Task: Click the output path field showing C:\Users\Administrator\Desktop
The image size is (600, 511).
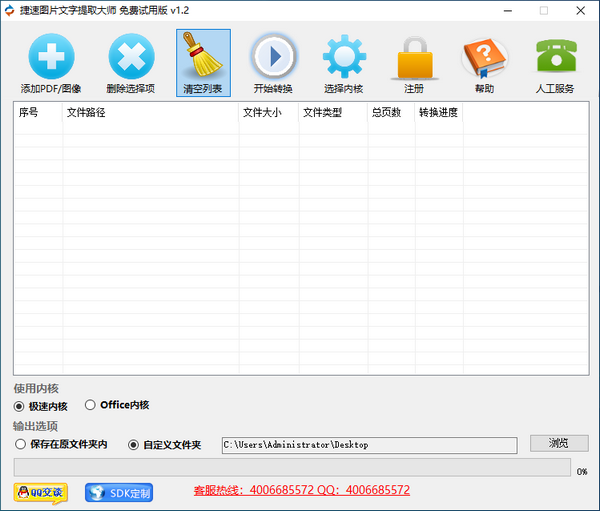Action: tap(370, 445)
